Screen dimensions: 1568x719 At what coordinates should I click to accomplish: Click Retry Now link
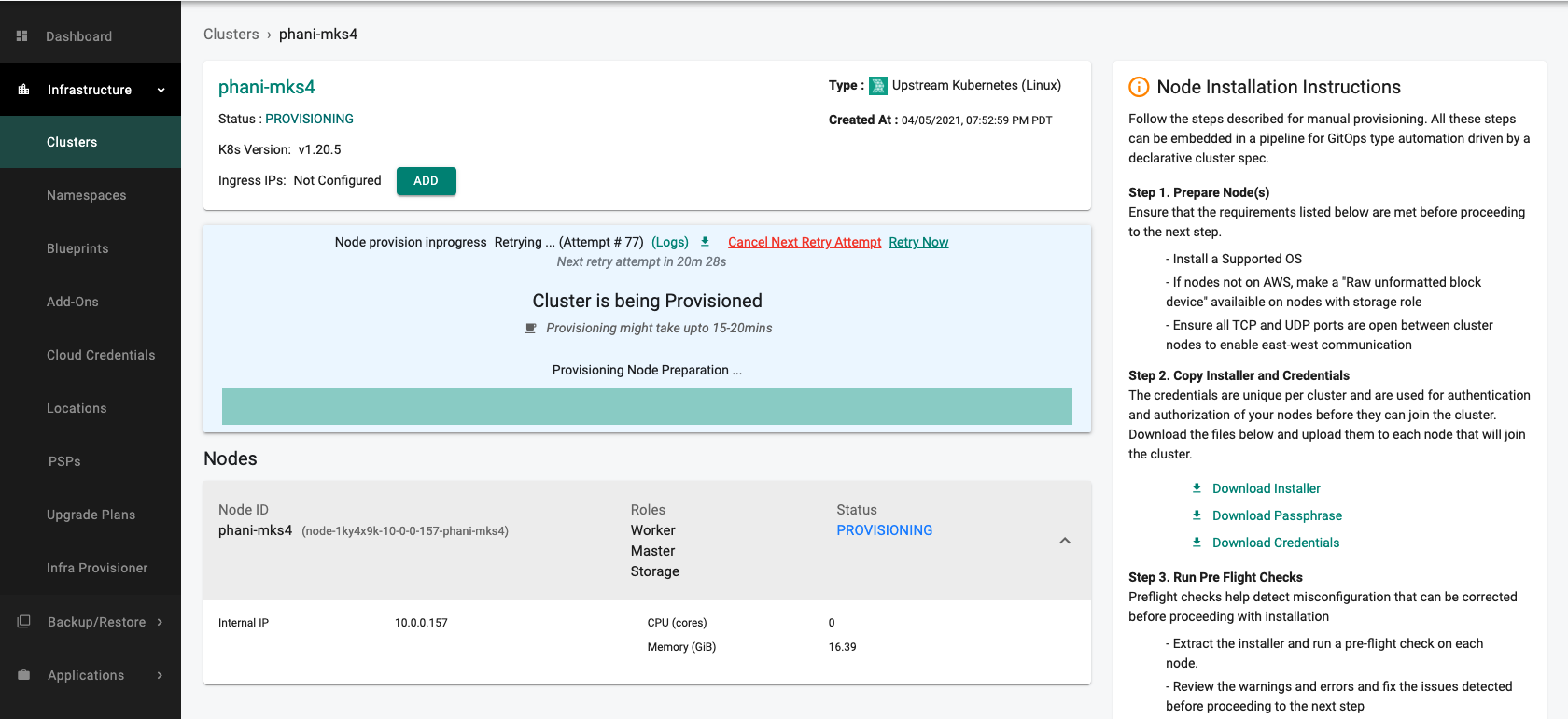coord(918,242)
